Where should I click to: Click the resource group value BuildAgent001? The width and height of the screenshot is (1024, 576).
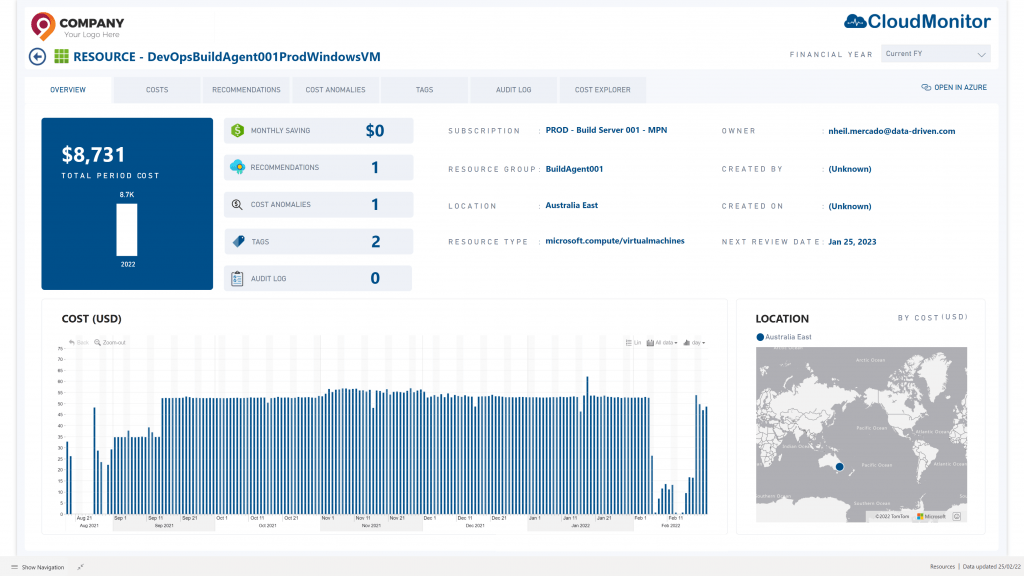pyautogui.click(x=574, y=168)
